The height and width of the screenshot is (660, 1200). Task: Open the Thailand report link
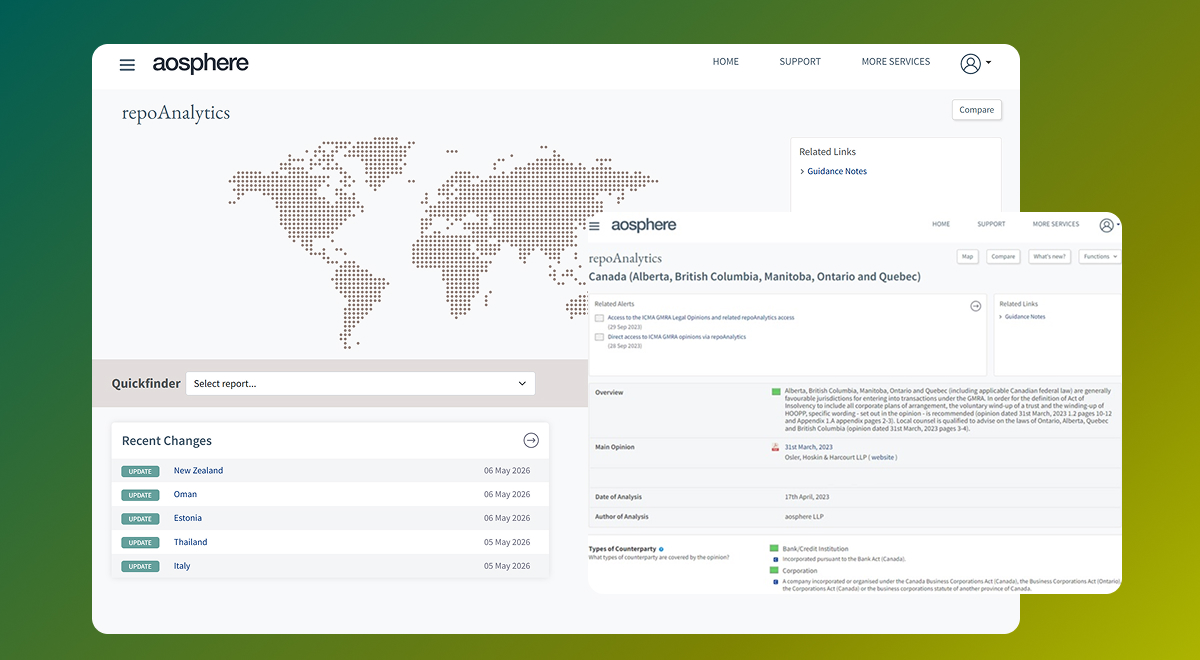[x=191, y=543]
